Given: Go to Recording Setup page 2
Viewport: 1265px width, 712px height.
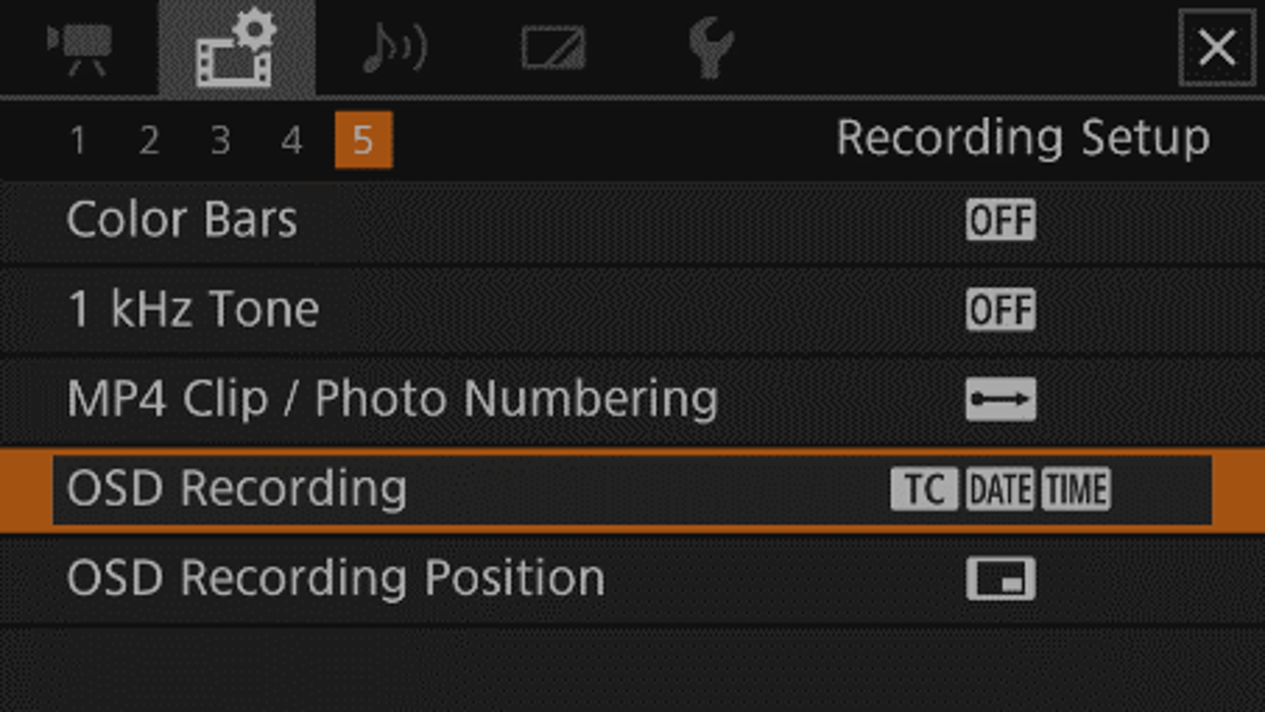Looking at the screenshot, I should pos(149,141).
